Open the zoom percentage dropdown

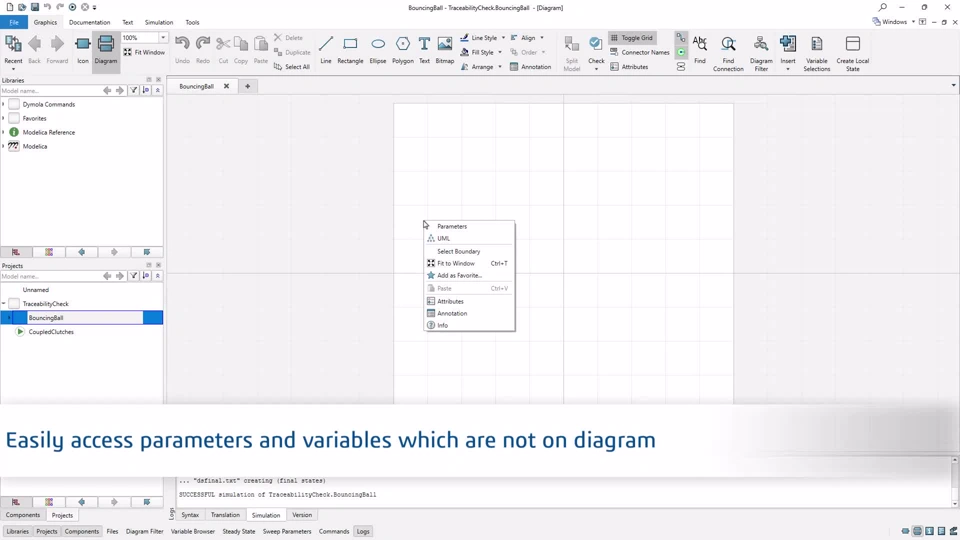coord(163,38)
